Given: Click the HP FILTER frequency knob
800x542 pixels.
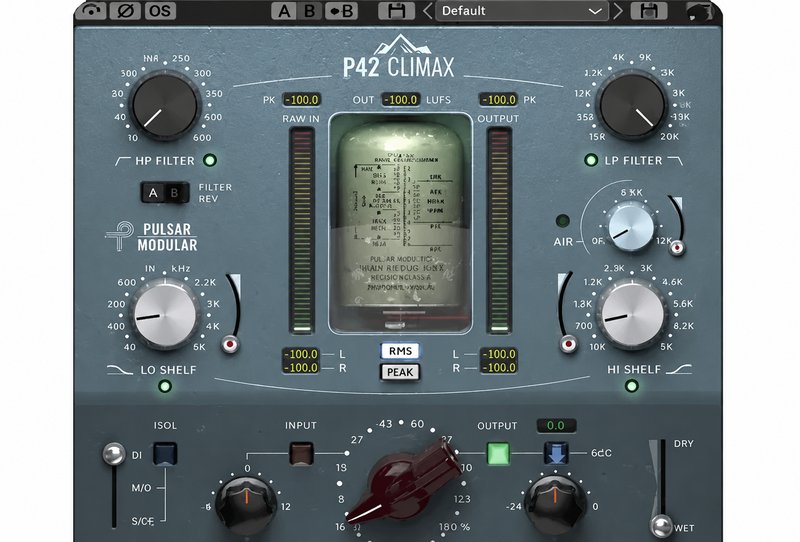Looking at the screenshot, I should click(164, 105).
